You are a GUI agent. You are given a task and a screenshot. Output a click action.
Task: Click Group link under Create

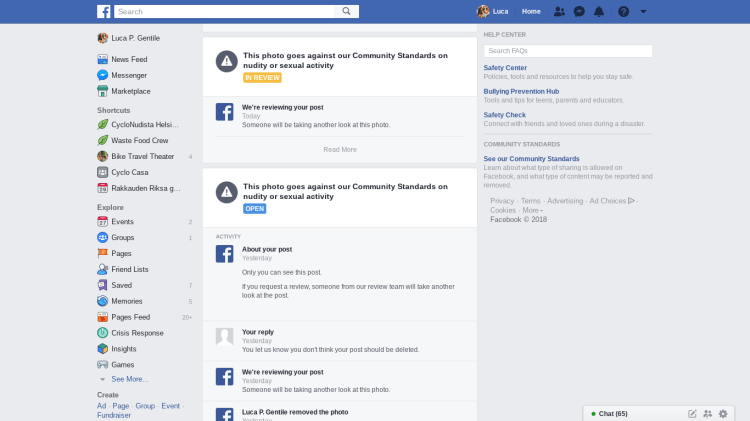point(145,406)
